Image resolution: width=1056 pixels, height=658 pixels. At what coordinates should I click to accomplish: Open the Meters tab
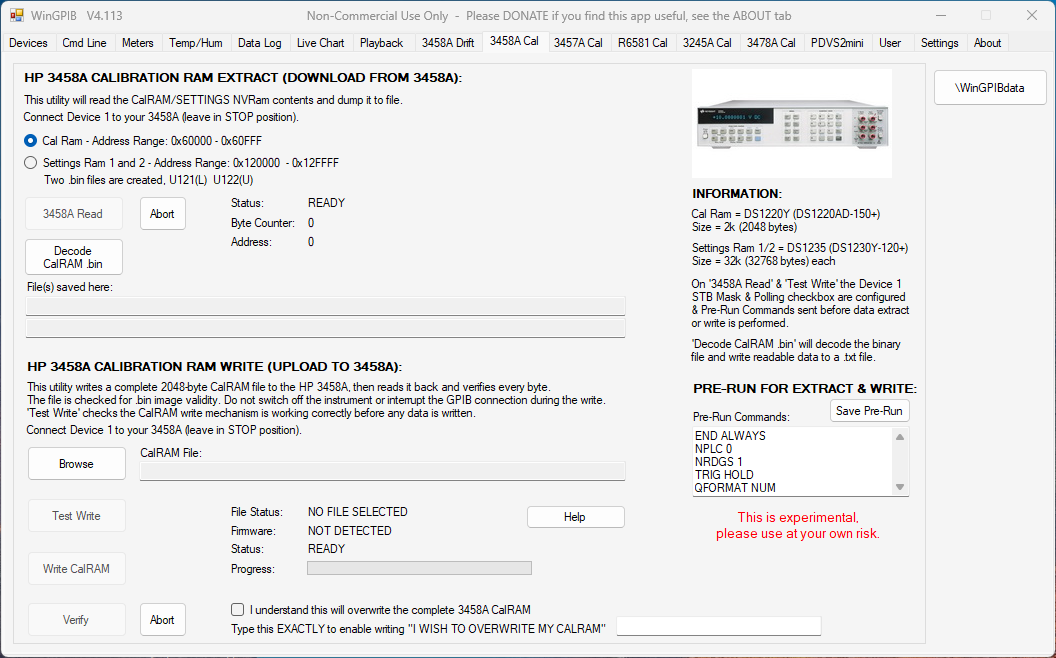[137, 42]
